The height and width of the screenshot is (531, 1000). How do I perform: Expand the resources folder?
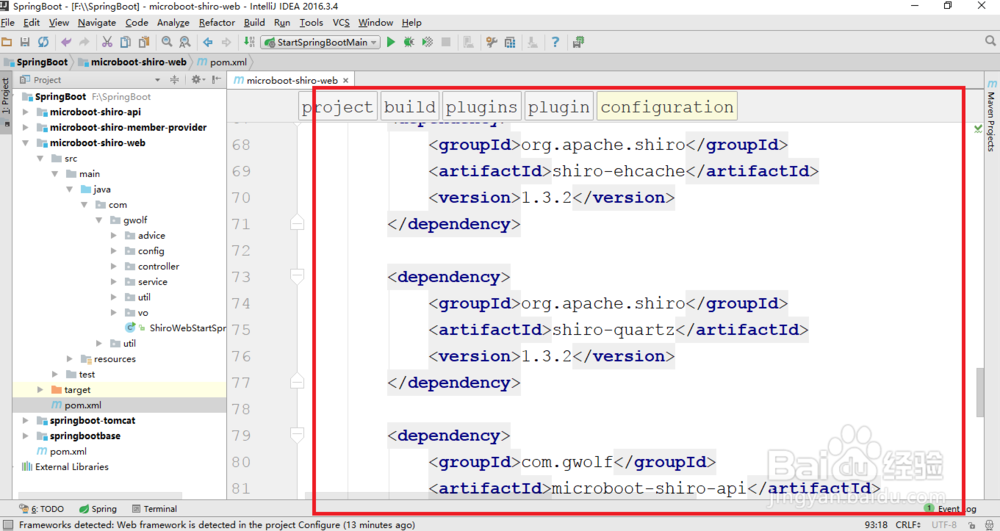[x=70, y=359]
